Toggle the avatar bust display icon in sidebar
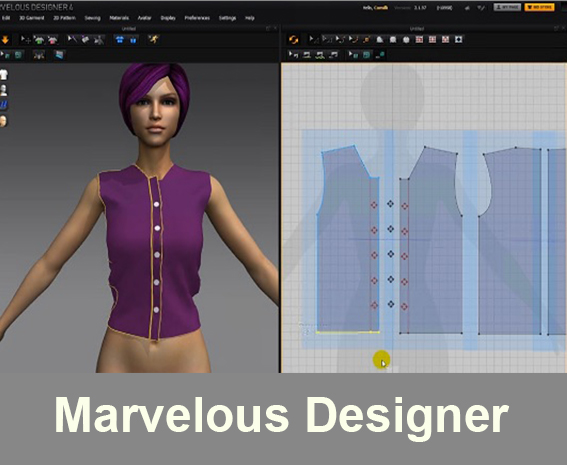Image resolution: width=567 pixels, height=465 pixels. click(x=4, y=90)
